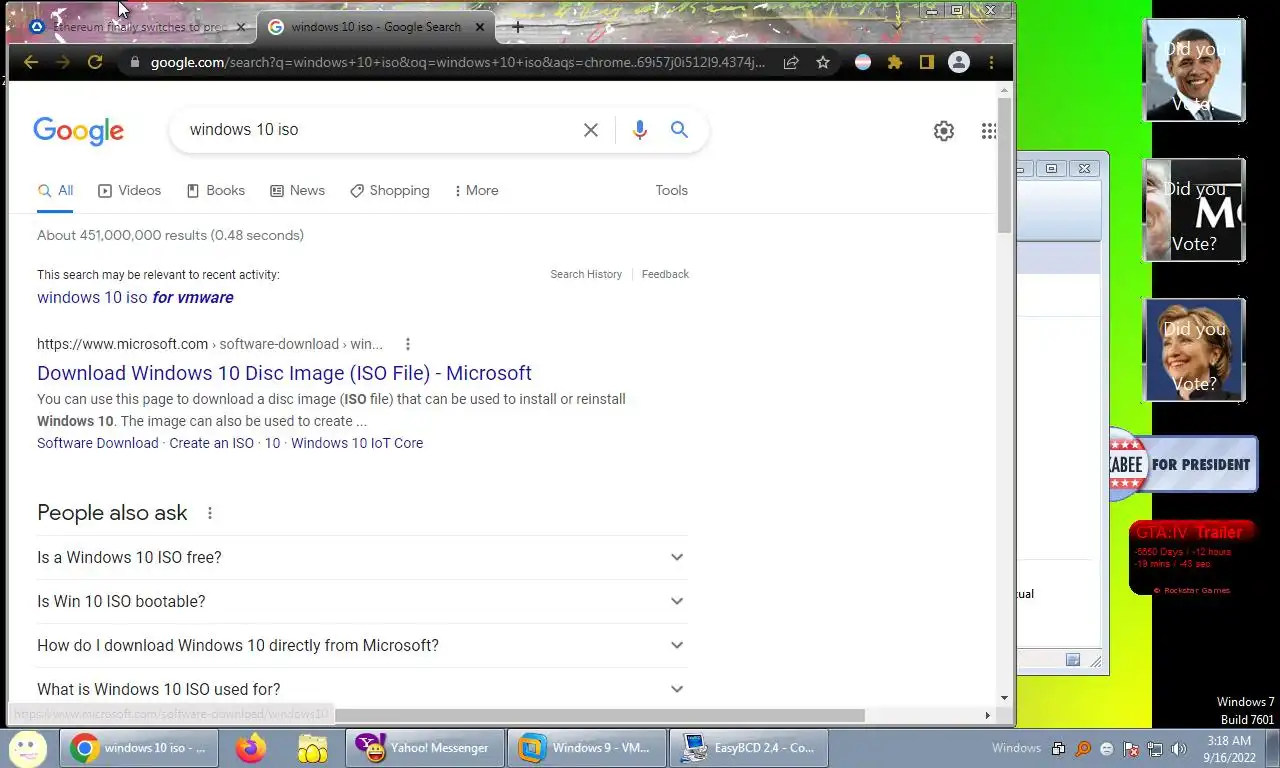This screenshot has height=768, width=1280.
Task: Click the vertical page scrollbar thumb
Action: (x=1004, y=165)
